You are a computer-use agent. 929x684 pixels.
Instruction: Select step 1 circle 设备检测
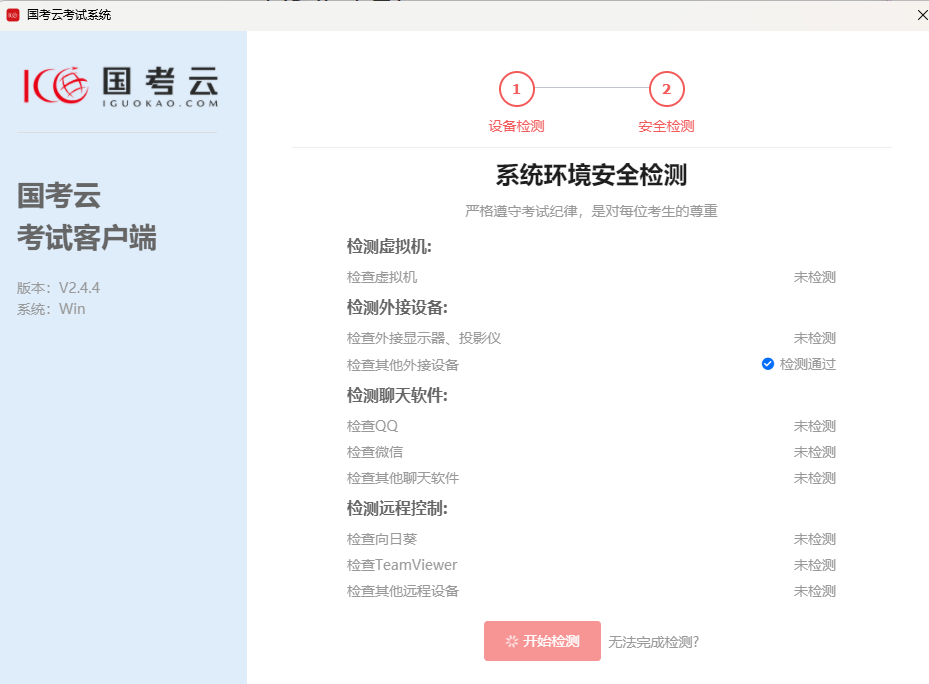[x=516, y=88]
